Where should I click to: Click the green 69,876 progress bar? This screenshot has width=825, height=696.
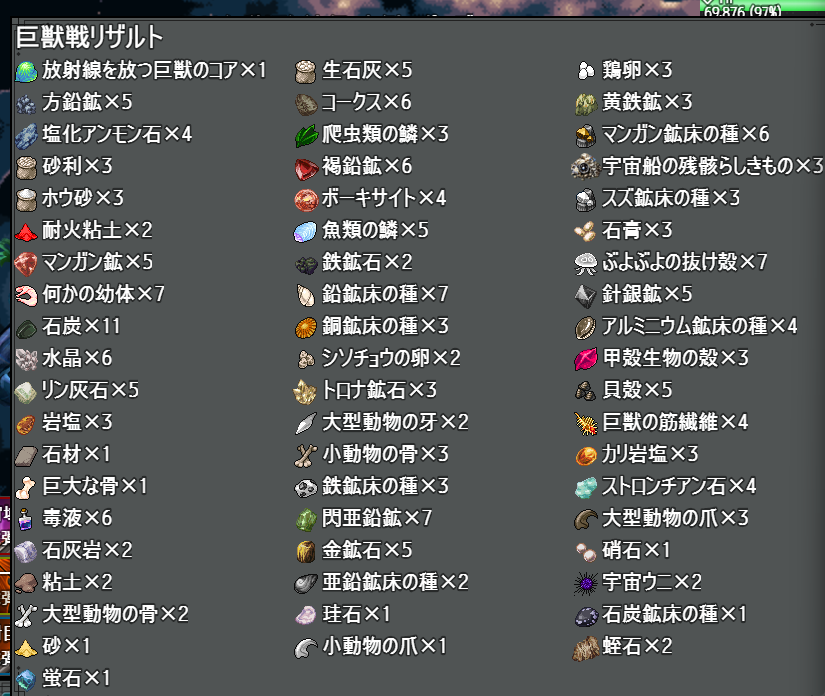tap(762, 8)
